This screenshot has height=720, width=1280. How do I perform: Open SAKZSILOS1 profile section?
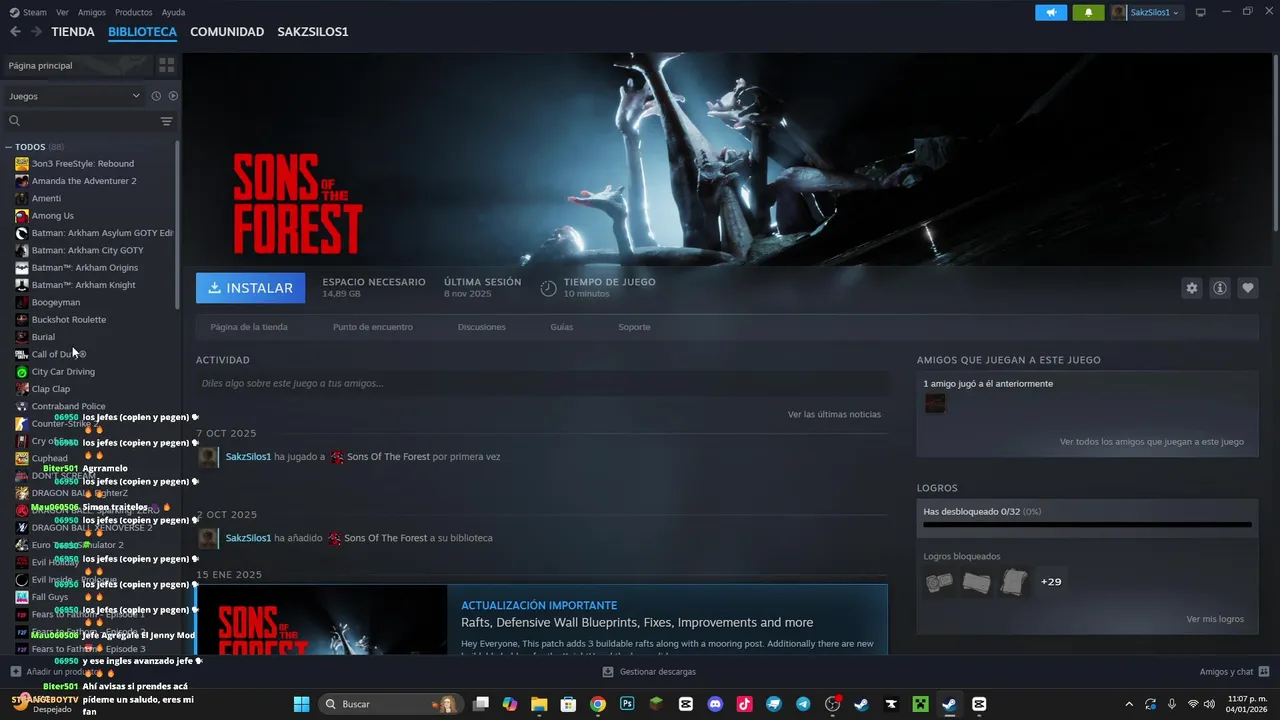coord(313,32)
